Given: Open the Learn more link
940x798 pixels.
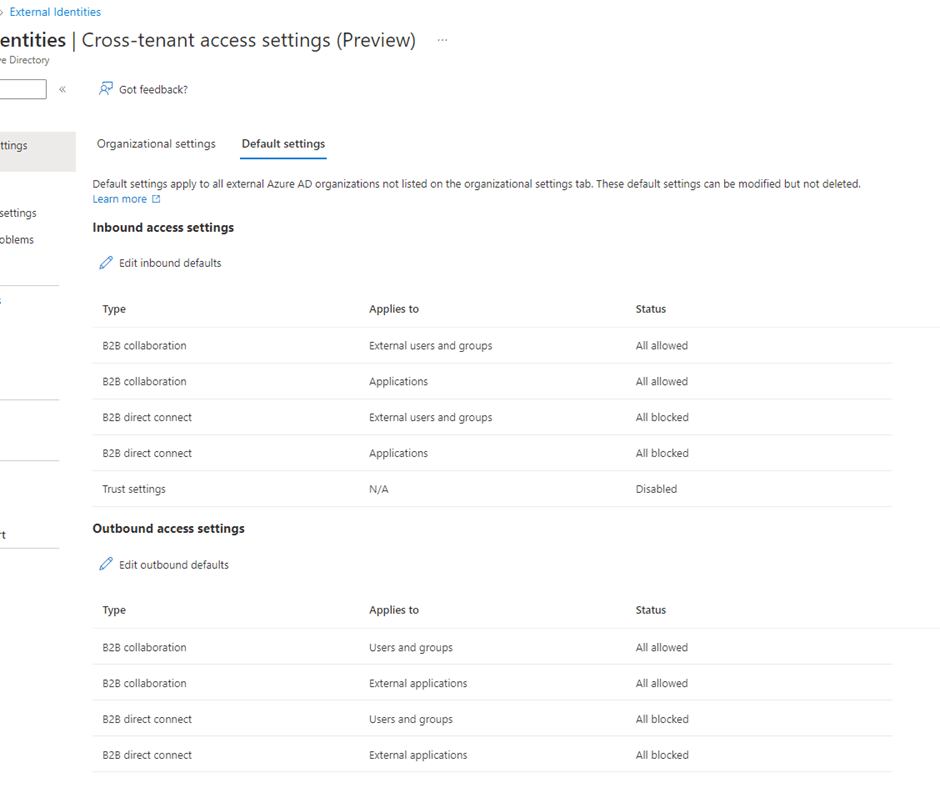Looking at the screenshot, I should 120,199.
